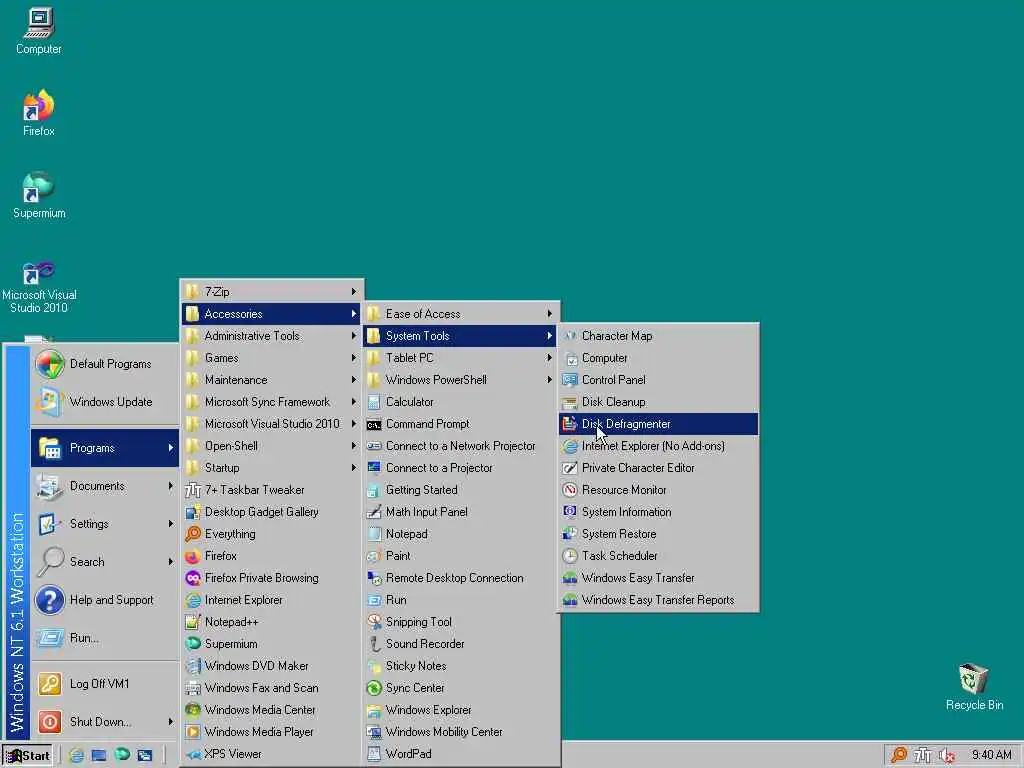
Task: Click the Computer desktop icon
Action: click(39, 31)
